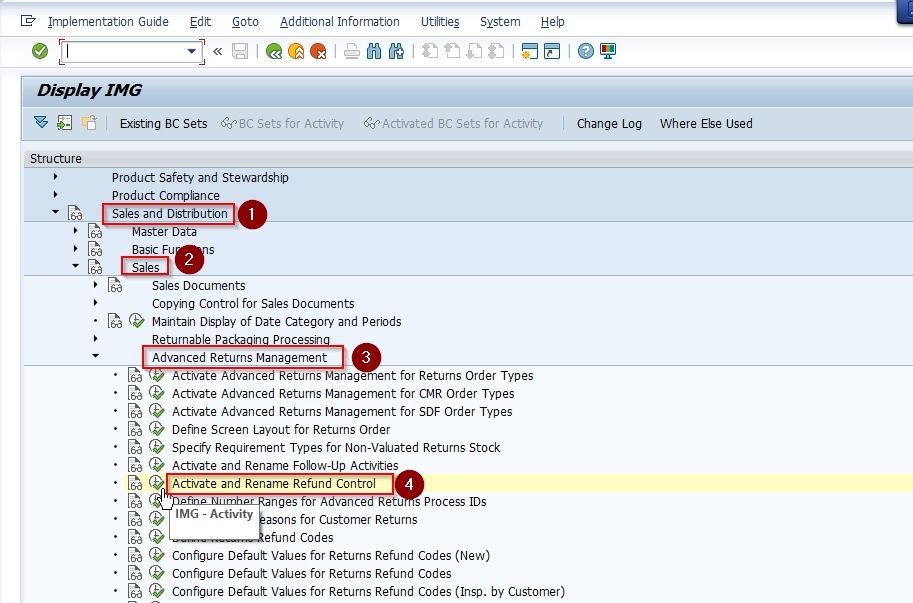Open the Utilities menu
Viewport: 913px width, 603px height.
click(x=440, y=22)
